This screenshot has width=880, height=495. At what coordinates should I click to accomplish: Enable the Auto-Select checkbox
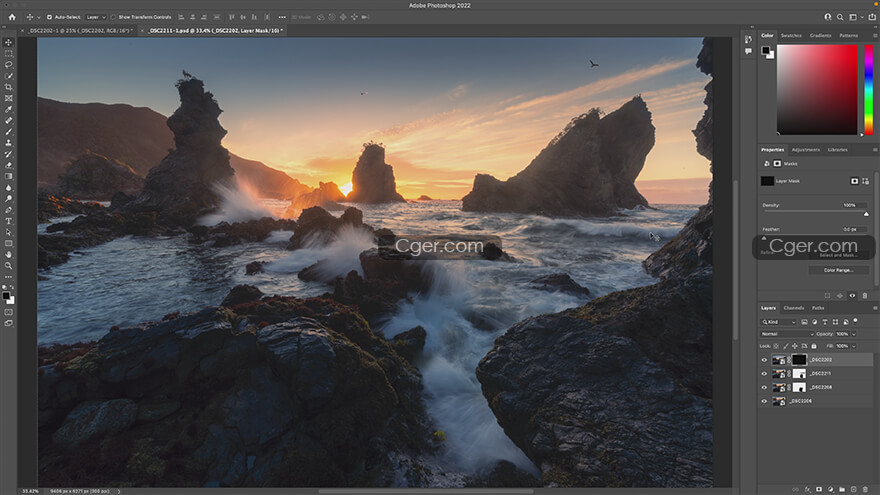50,17
